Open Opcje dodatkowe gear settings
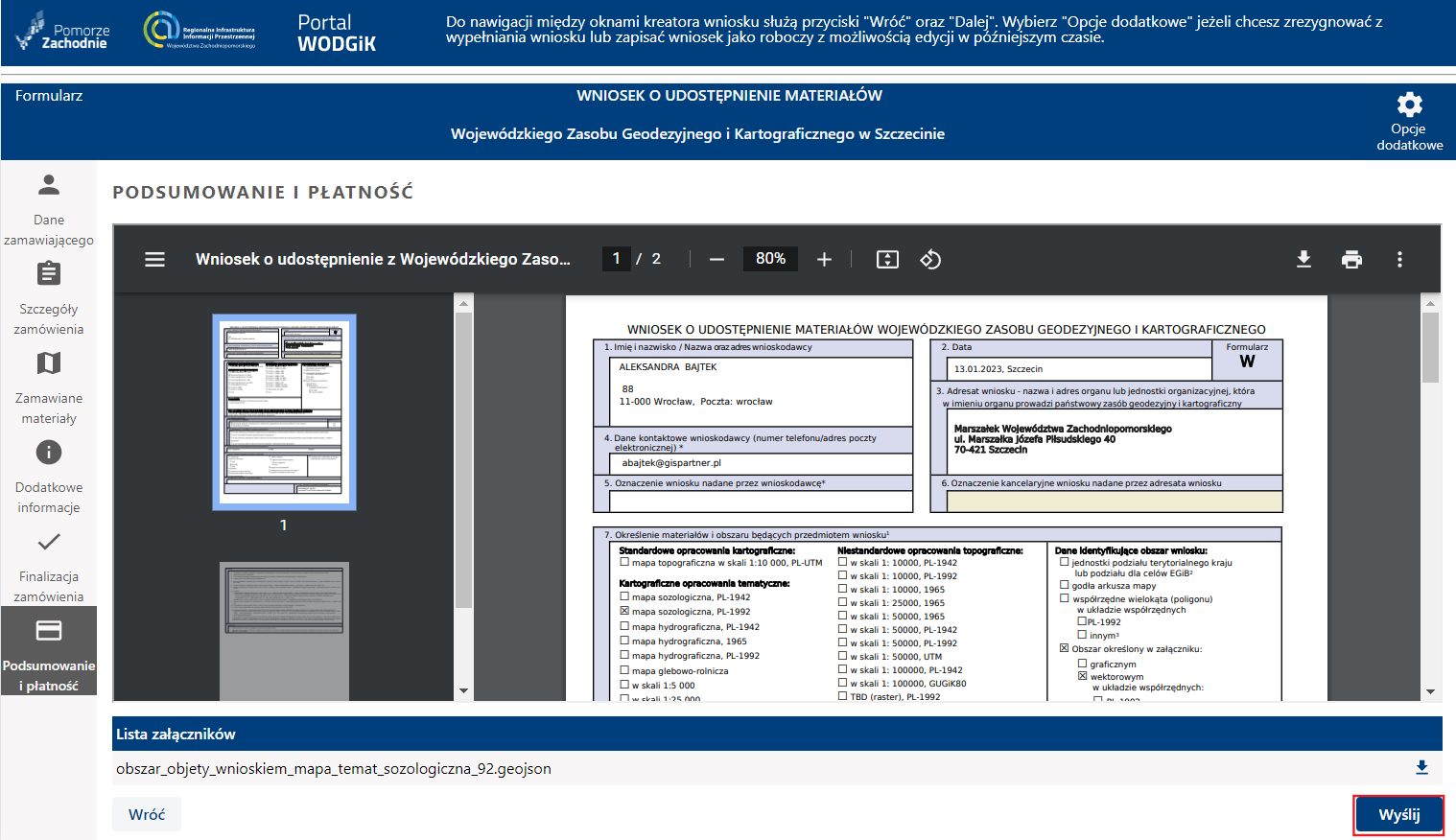Screen dimensions: 1456x840 [1409, 105]
